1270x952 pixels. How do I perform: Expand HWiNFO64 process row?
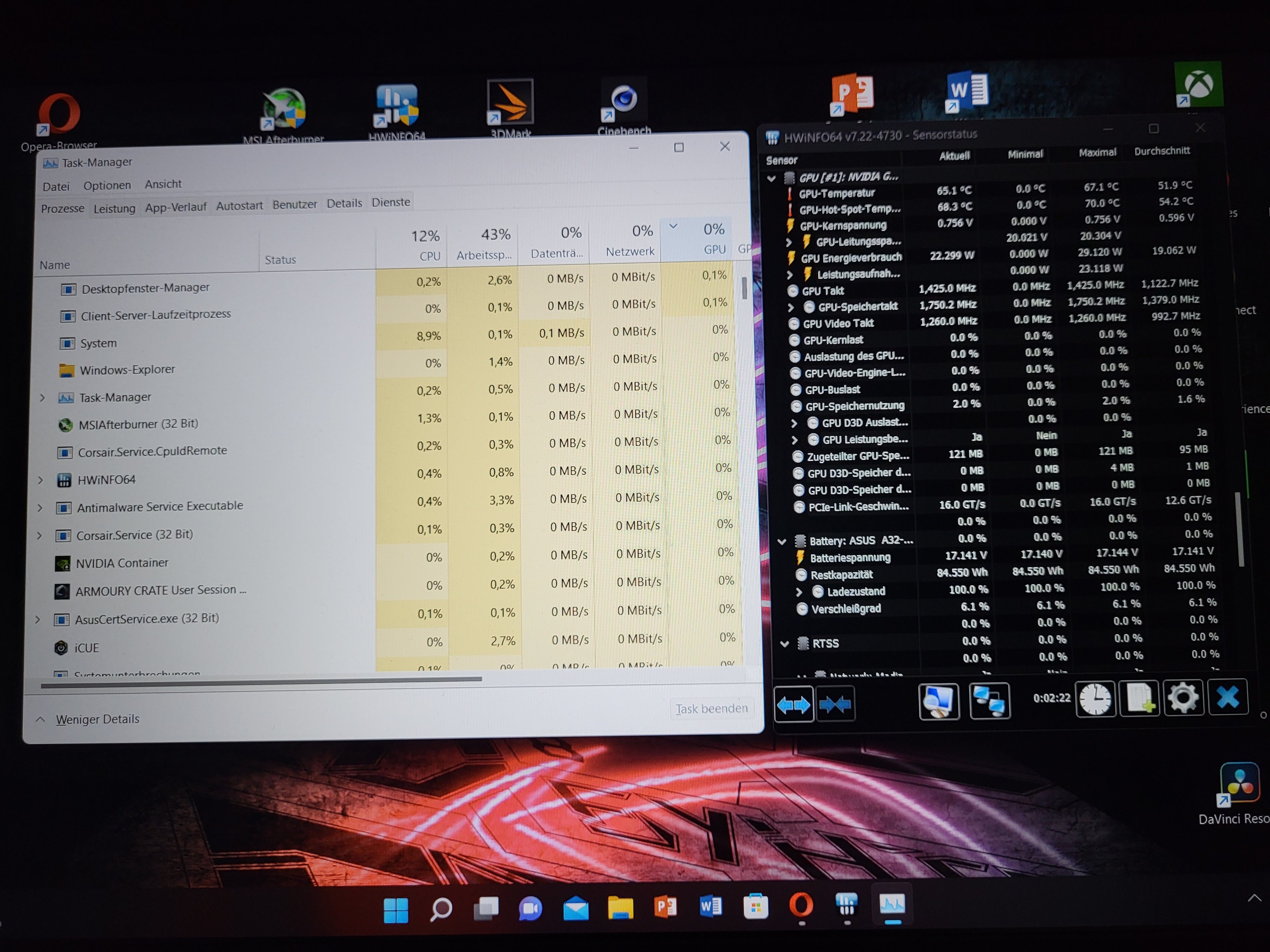click(41, 480)
